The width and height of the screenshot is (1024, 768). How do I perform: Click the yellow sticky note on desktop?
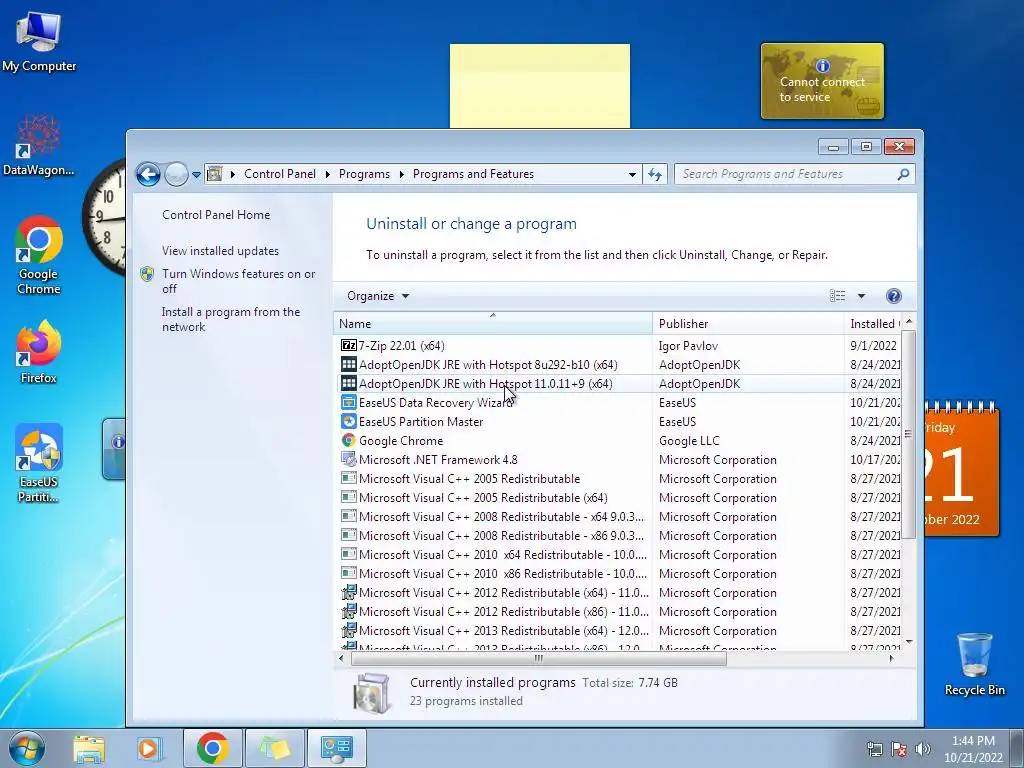coord(539,86)
